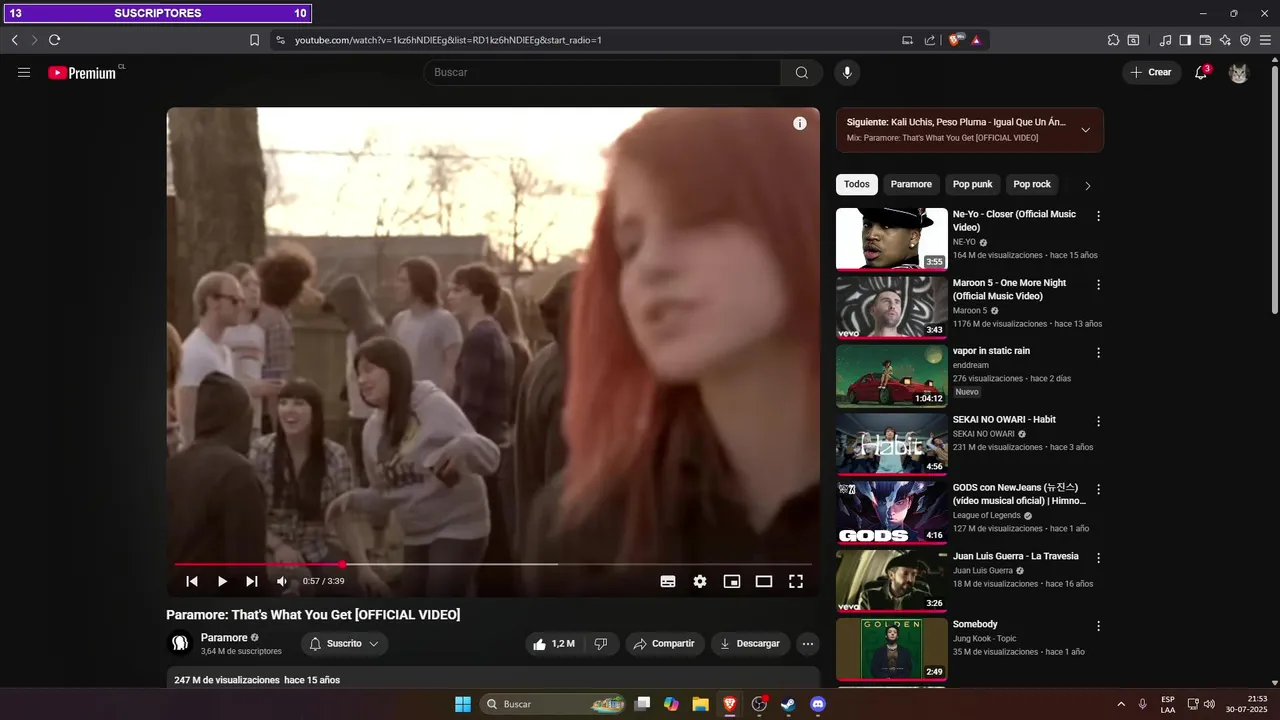Open Brave Shields lion icon
Screen dimensions: 1280x720
955,40
